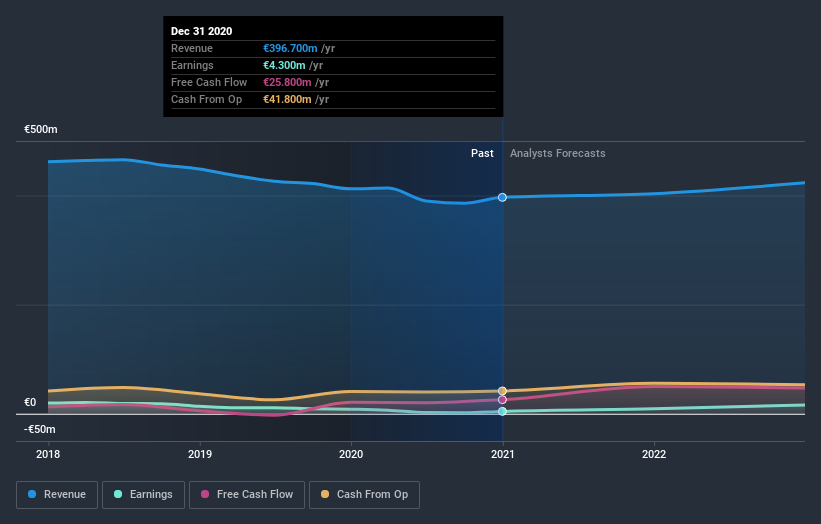Click the Revenue row label in tooltip
The width and height of the screenshot is (821, 524).
[192, 48]
